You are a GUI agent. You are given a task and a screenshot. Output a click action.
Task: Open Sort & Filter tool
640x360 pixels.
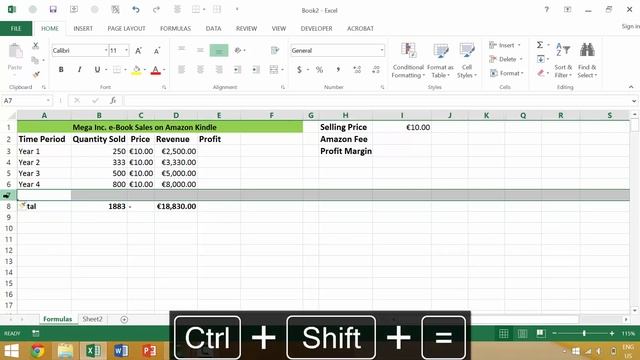[x=563, y=59]
